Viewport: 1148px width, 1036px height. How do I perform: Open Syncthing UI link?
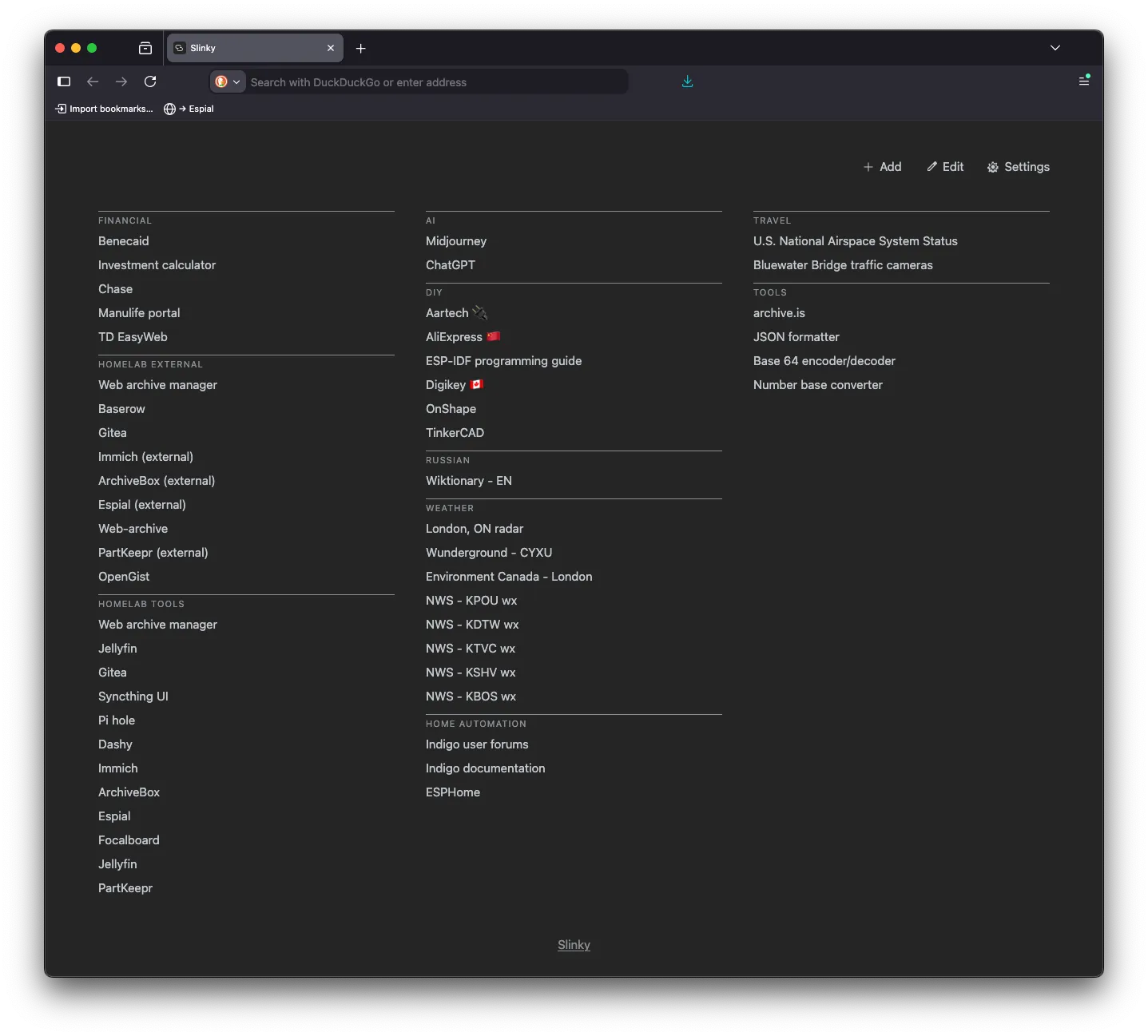tap(133, 697)
